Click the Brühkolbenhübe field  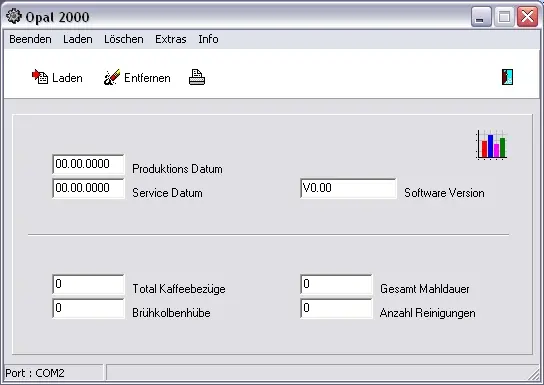click(88, 308)
